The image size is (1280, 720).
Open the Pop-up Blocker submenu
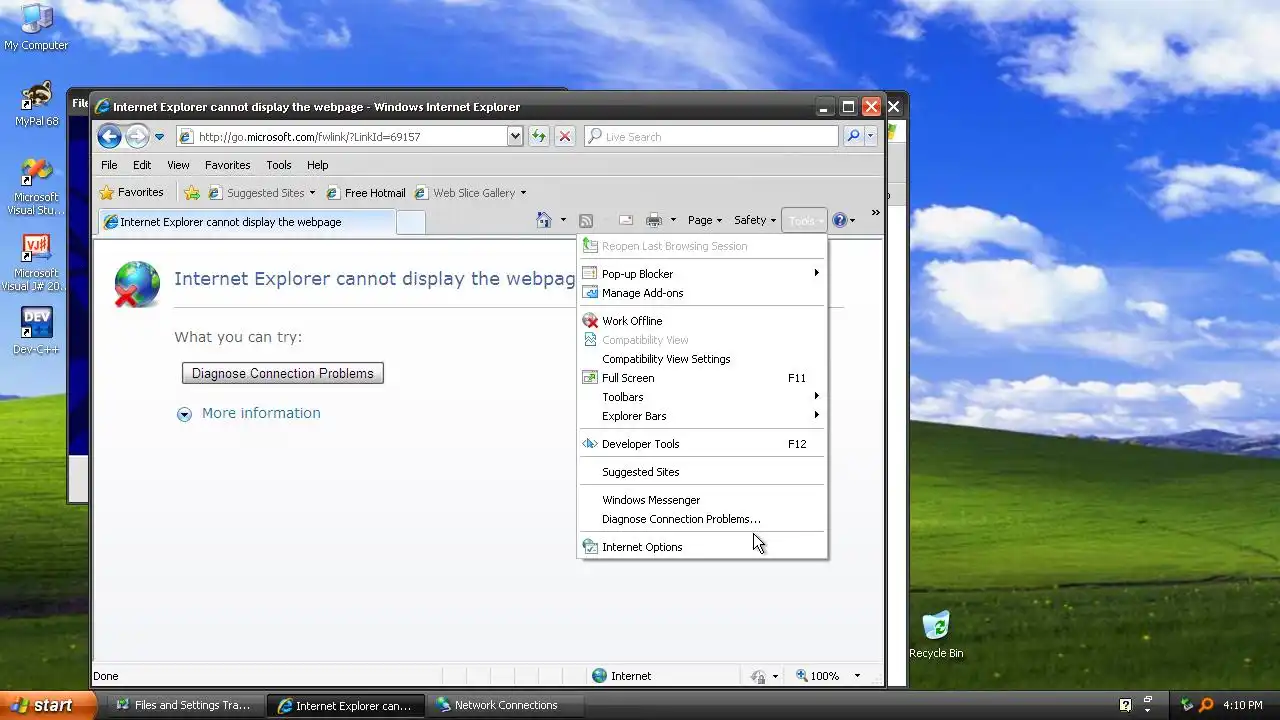pos(704,274)
